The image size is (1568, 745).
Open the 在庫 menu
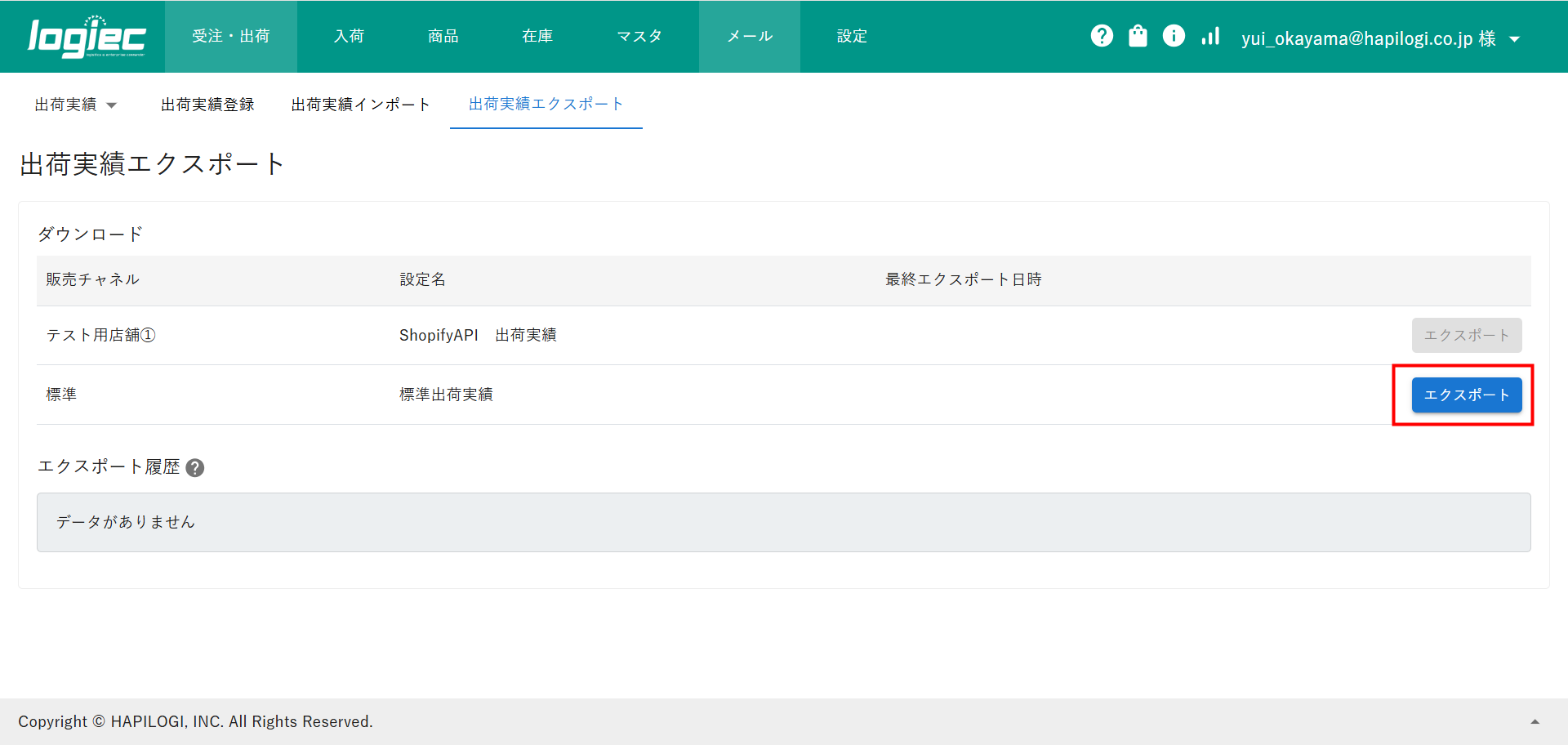point(537,36)
